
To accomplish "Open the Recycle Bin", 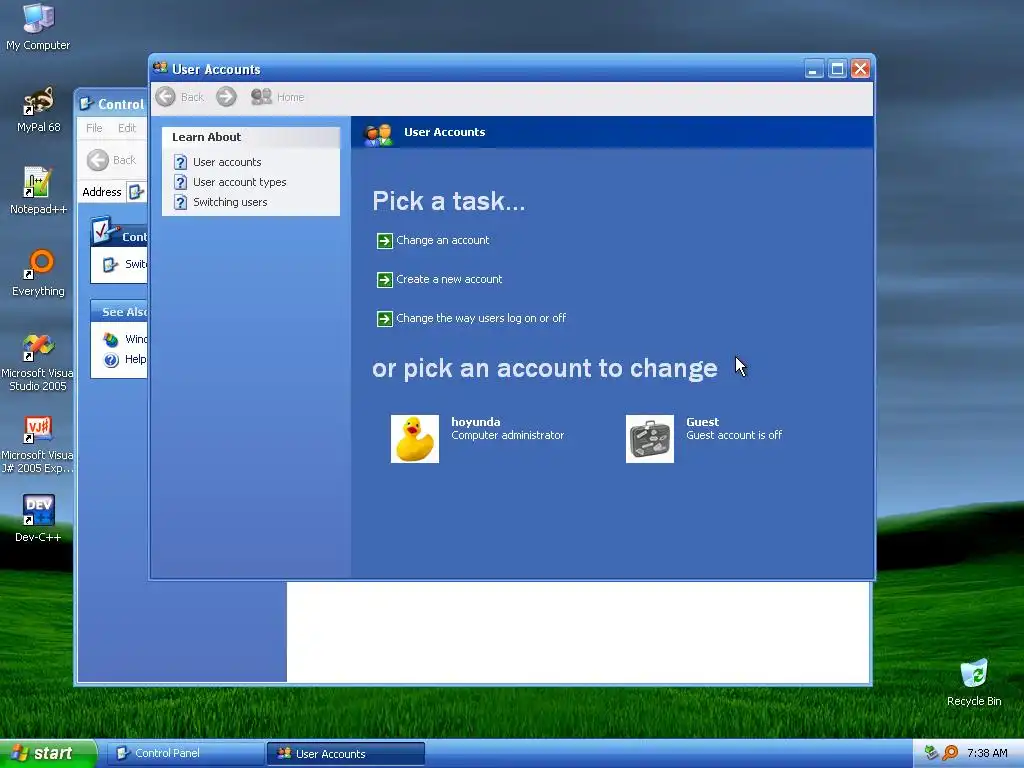I will tap(974, 682).
